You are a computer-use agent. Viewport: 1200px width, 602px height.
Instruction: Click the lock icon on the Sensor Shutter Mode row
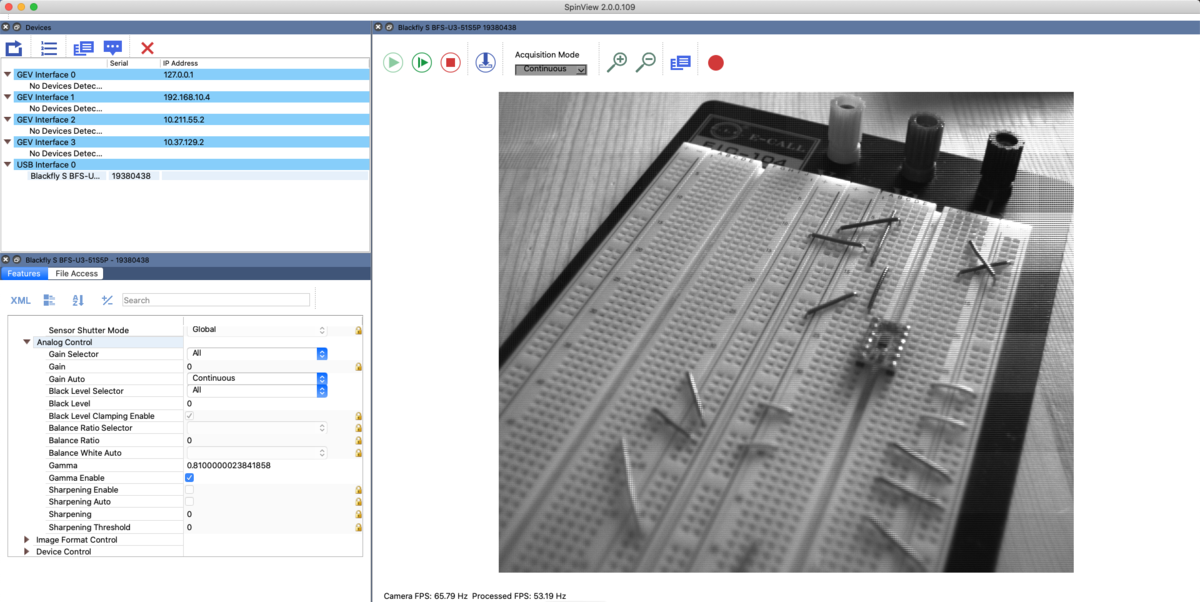click(358, 330)
